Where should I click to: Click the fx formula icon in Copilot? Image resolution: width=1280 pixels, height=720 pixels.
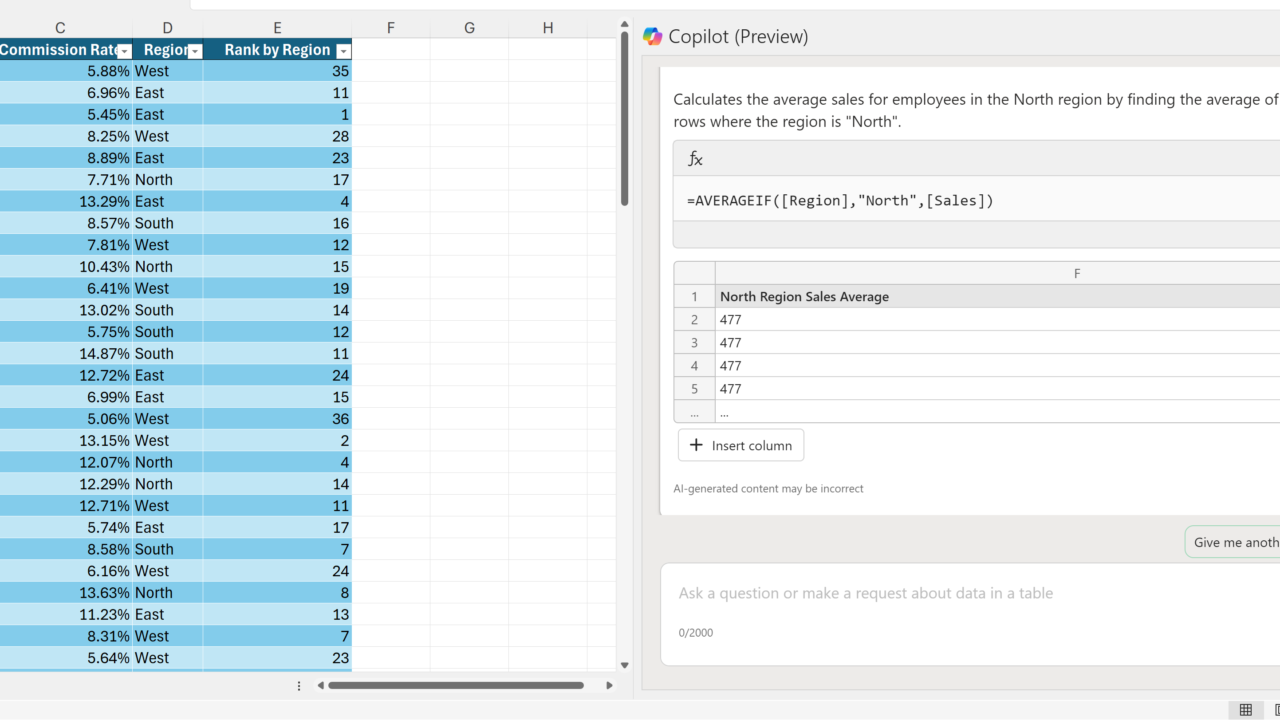point(695,159)
